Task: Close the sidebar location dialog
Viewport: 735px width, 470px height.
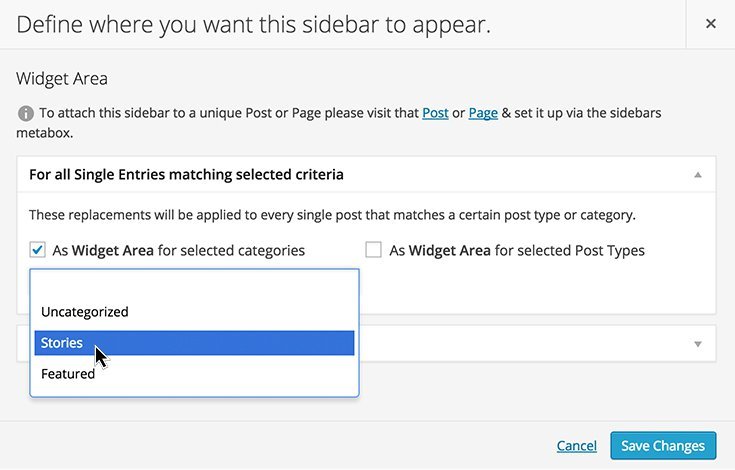Action: tap(711, 23)
